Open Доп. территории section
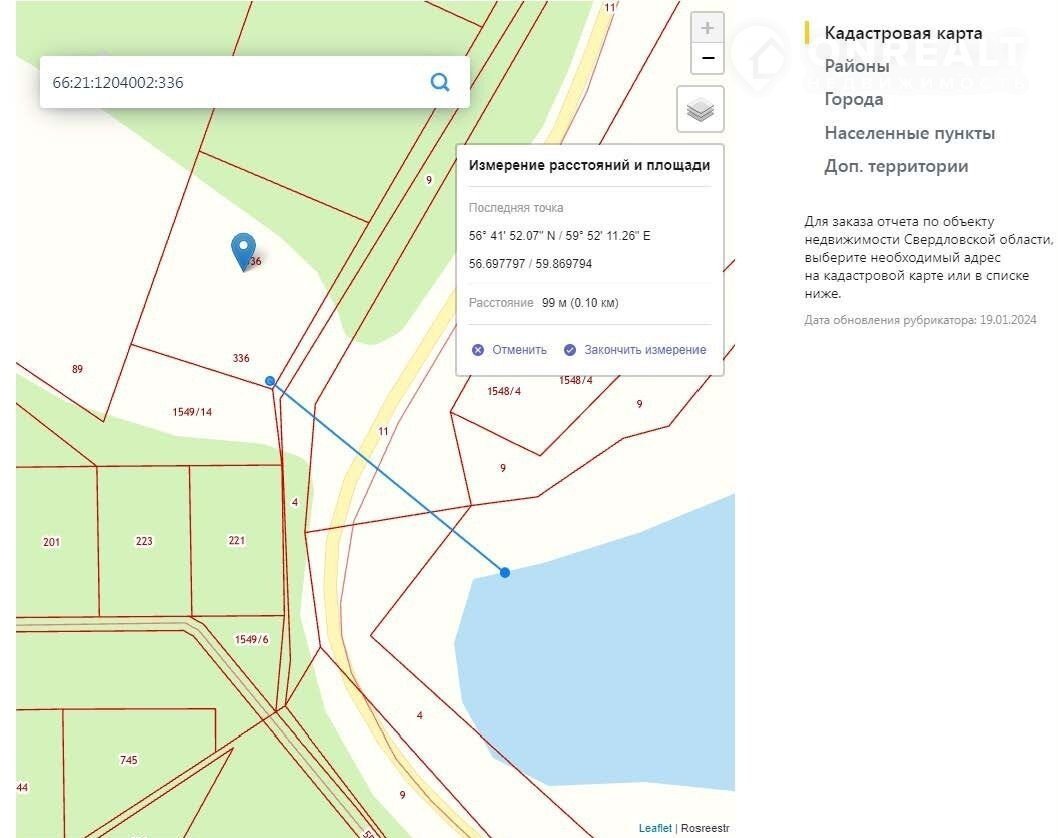This screenshot has height=838, width=1058. pyautogui.click(x=895, y=166)
